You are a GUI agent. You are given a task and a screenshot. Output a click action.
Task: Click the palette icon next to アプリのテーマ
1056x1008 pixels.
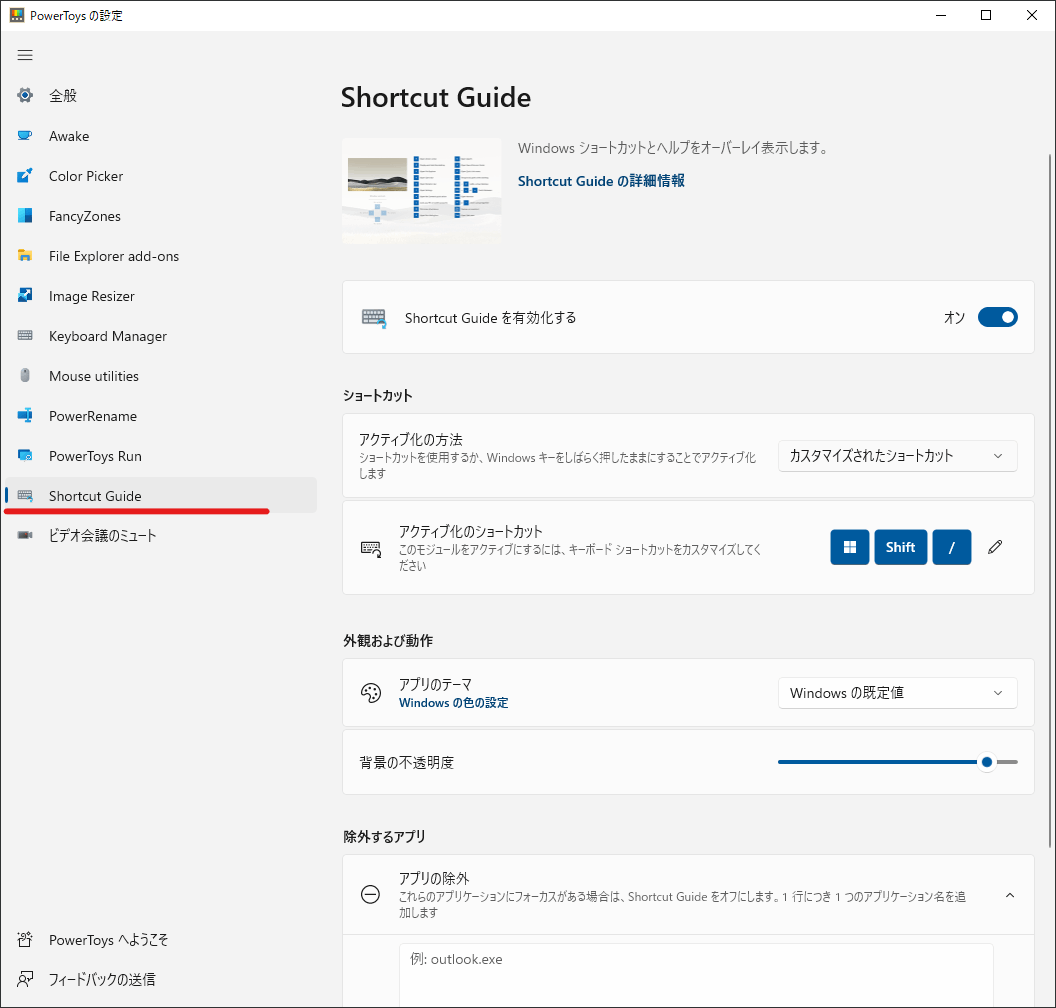tap(371, 693)
